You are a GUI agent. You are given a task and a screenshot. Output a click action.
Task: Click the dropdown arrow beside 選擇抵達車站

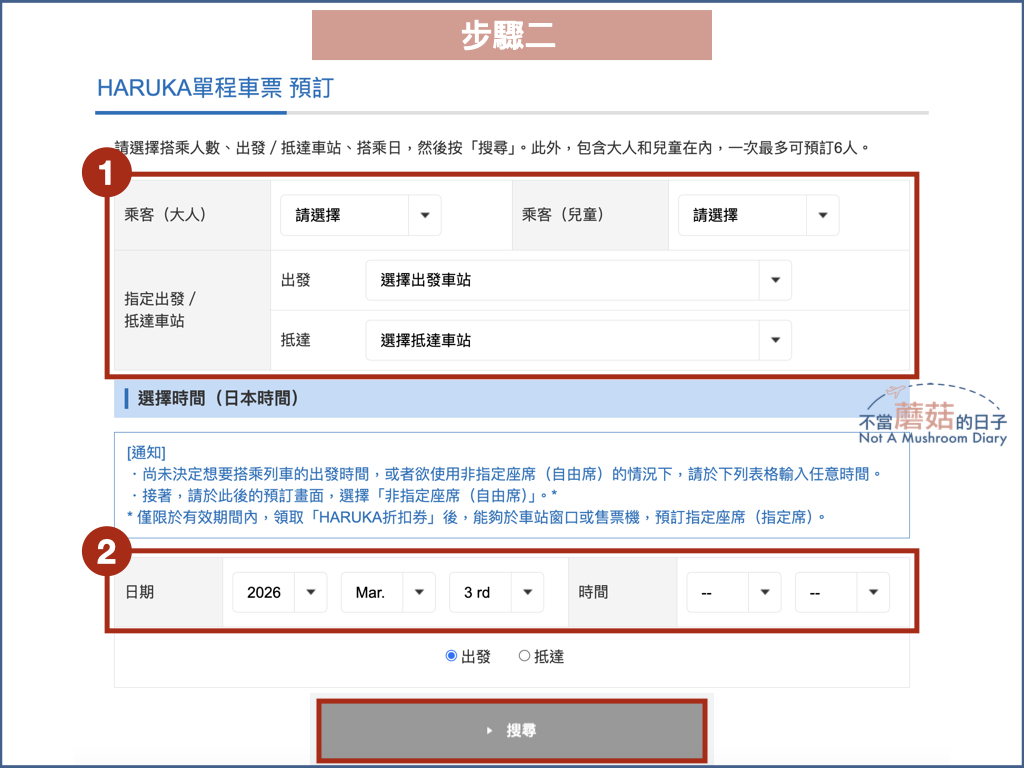point(775,340)
